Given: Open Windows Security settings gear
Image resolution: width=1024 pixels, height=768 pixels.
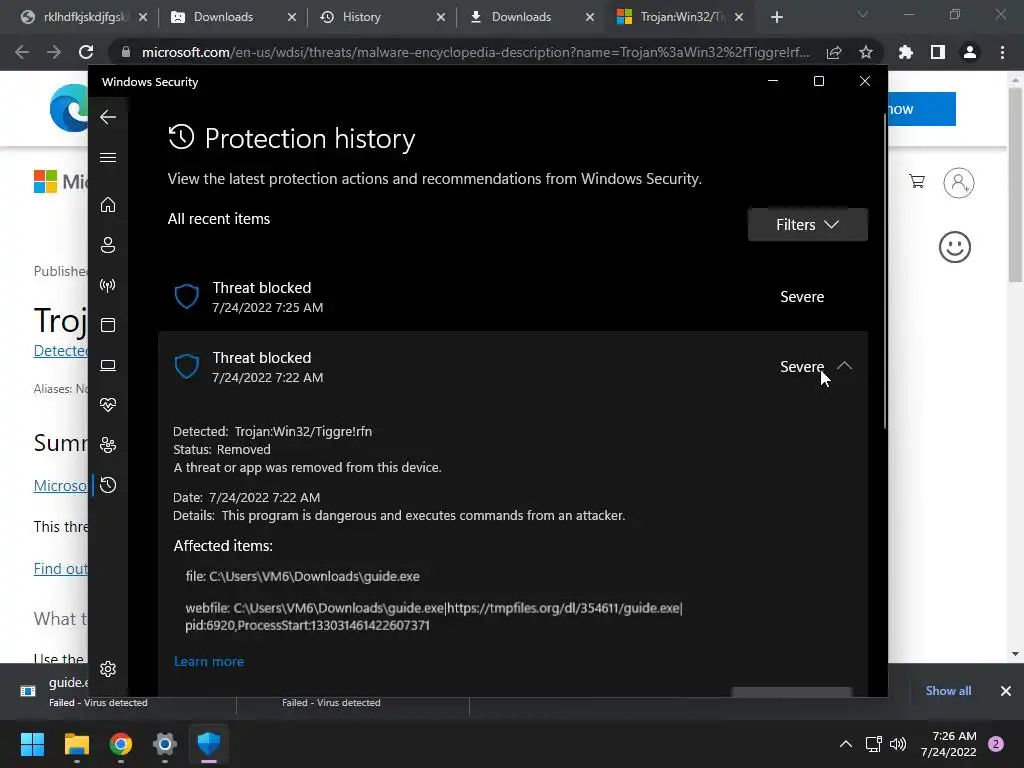Looking at the screenshot, I should 108,669.
